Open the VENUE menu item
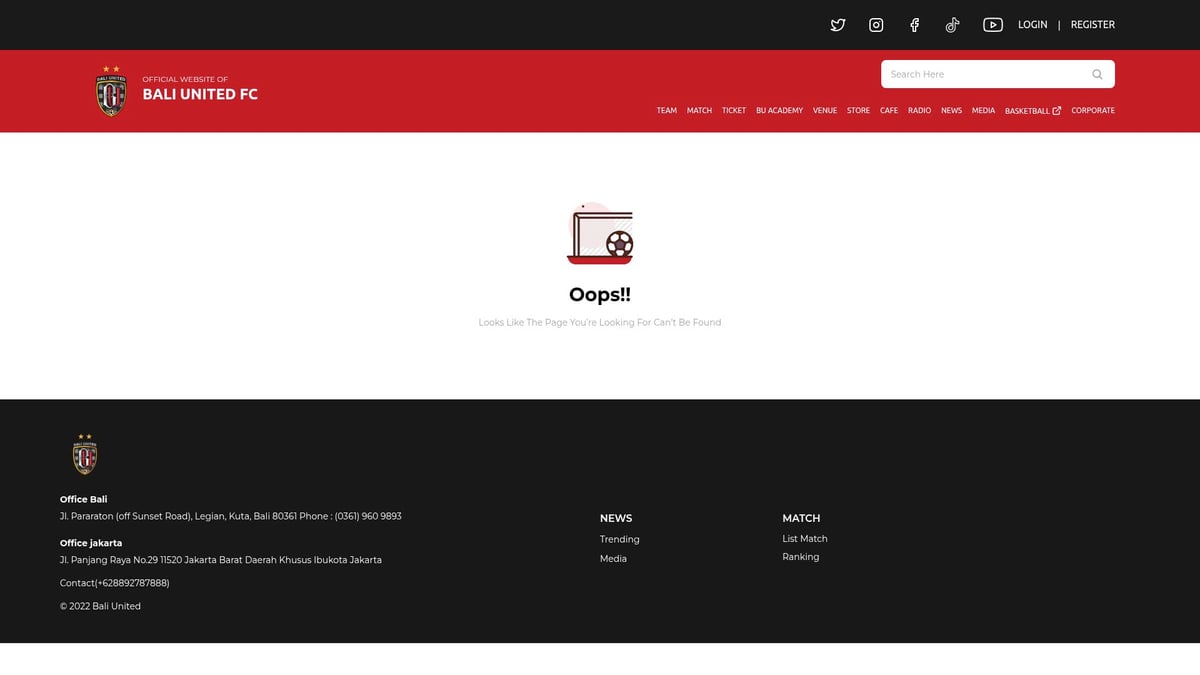The image size is (1200, 675). tap(825, 111)
